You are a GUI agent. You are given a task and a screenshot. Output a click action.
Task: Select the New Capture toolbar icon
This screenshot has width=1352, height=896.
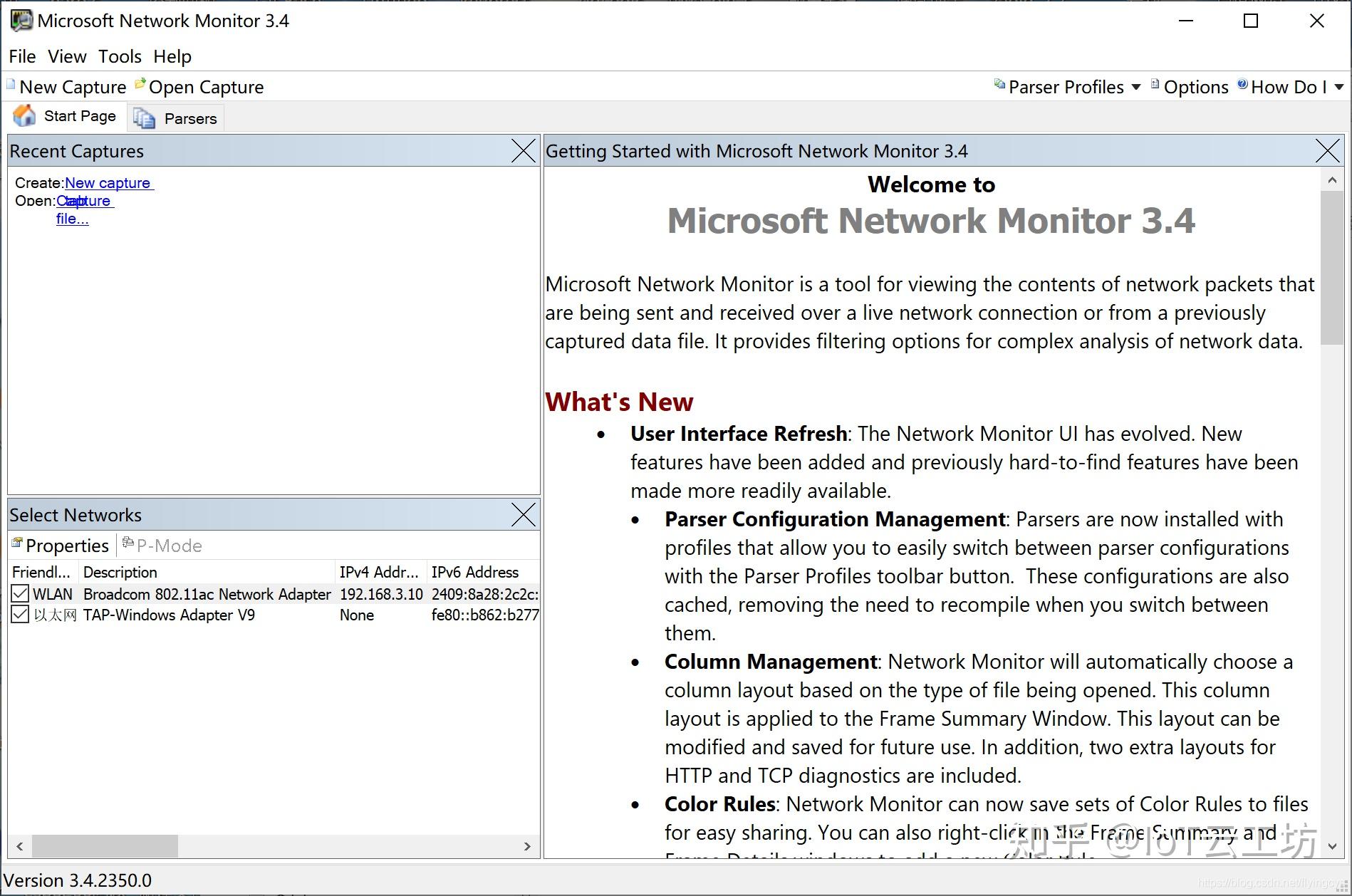[x=11, y=85]
